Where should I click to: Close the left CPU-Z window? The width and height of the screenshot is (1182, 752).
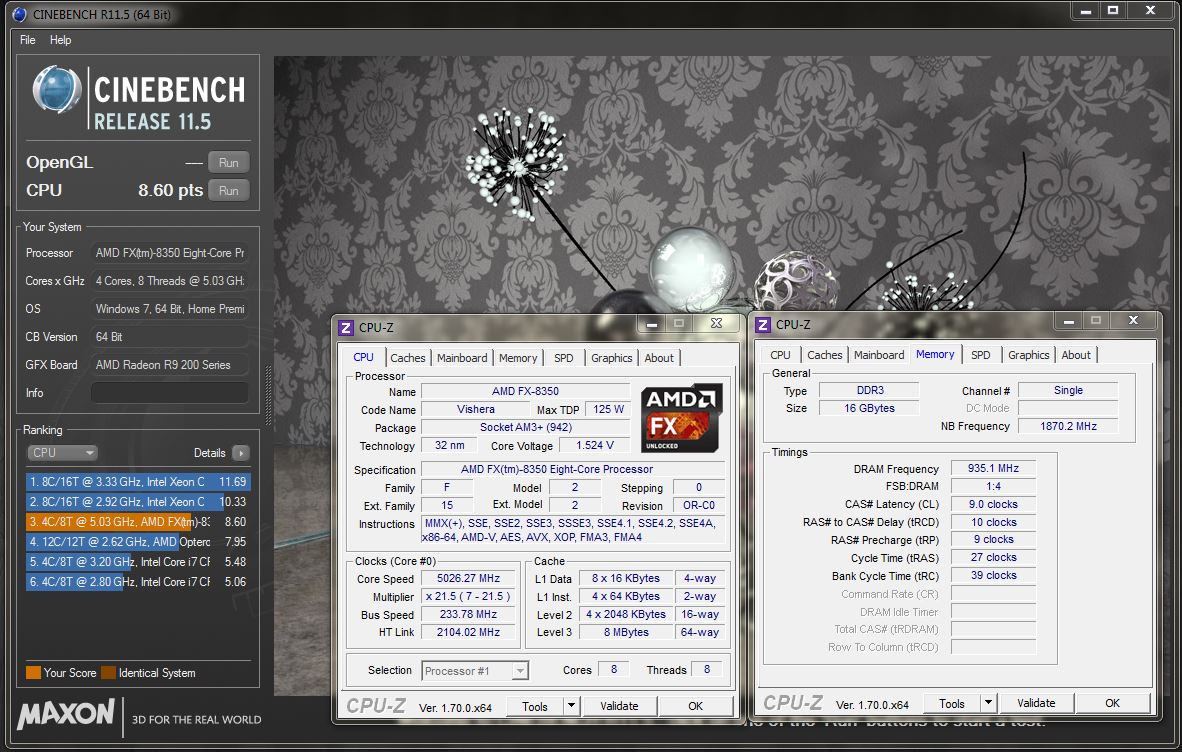716,324
